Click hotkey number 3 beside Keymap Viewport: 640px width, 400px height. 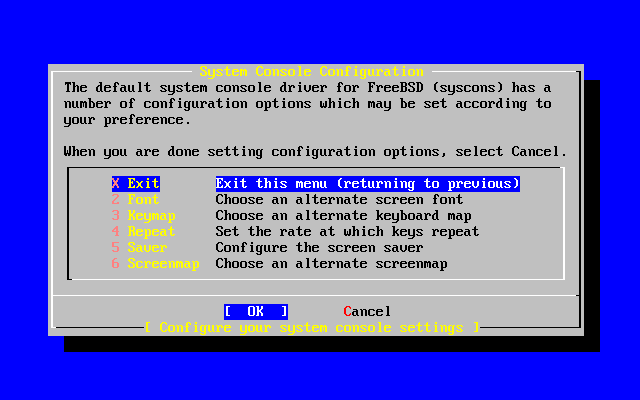click(x=116, y=216)
